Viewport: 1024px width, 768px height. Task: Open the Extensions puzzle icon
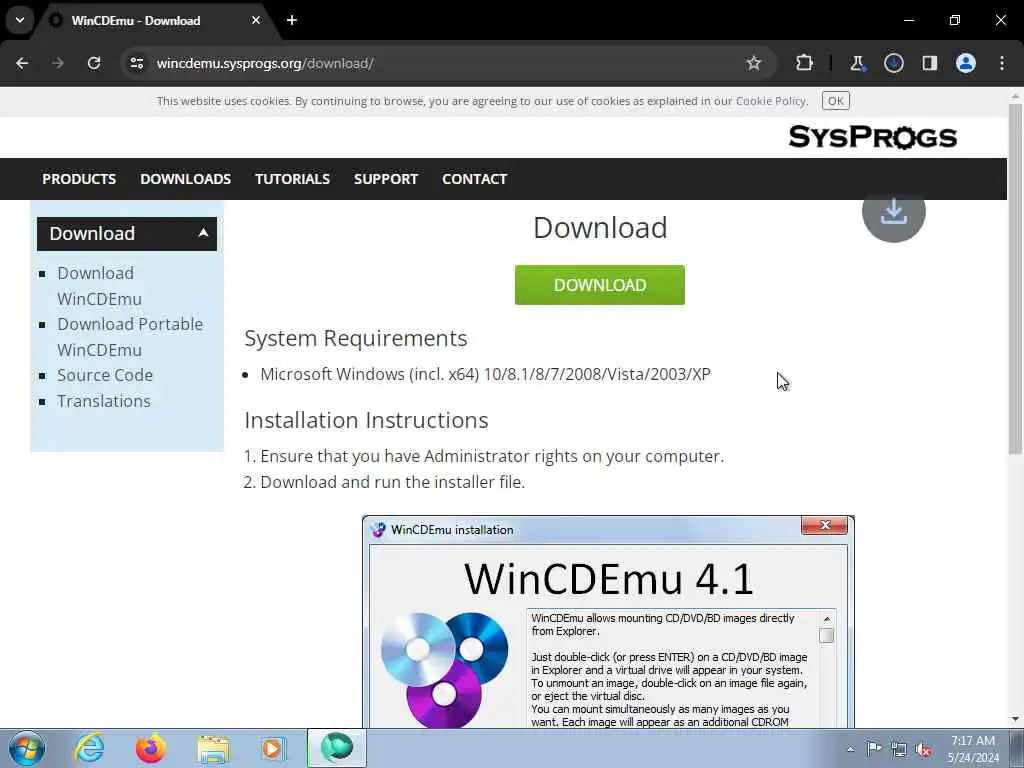tap(805, 63)
